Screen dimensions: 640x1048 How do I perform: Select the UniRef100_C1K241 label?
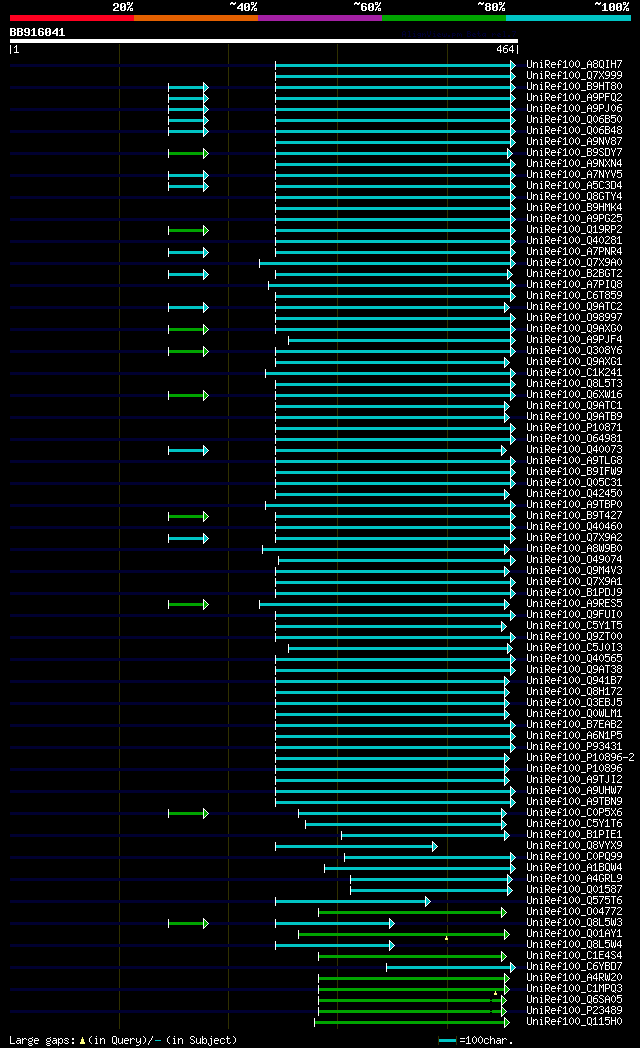pos(574,372)
